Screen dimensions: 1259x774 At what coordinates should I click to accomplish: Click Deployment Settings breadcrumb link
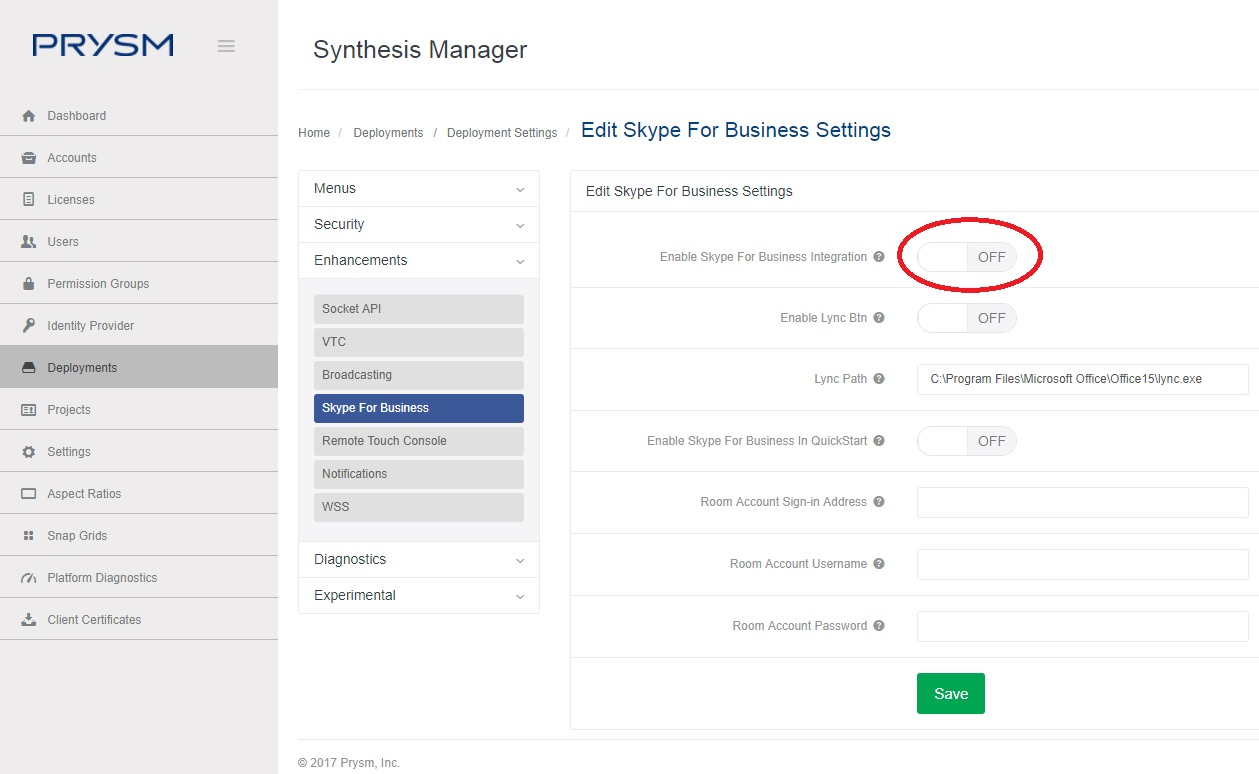coord(502,133)
